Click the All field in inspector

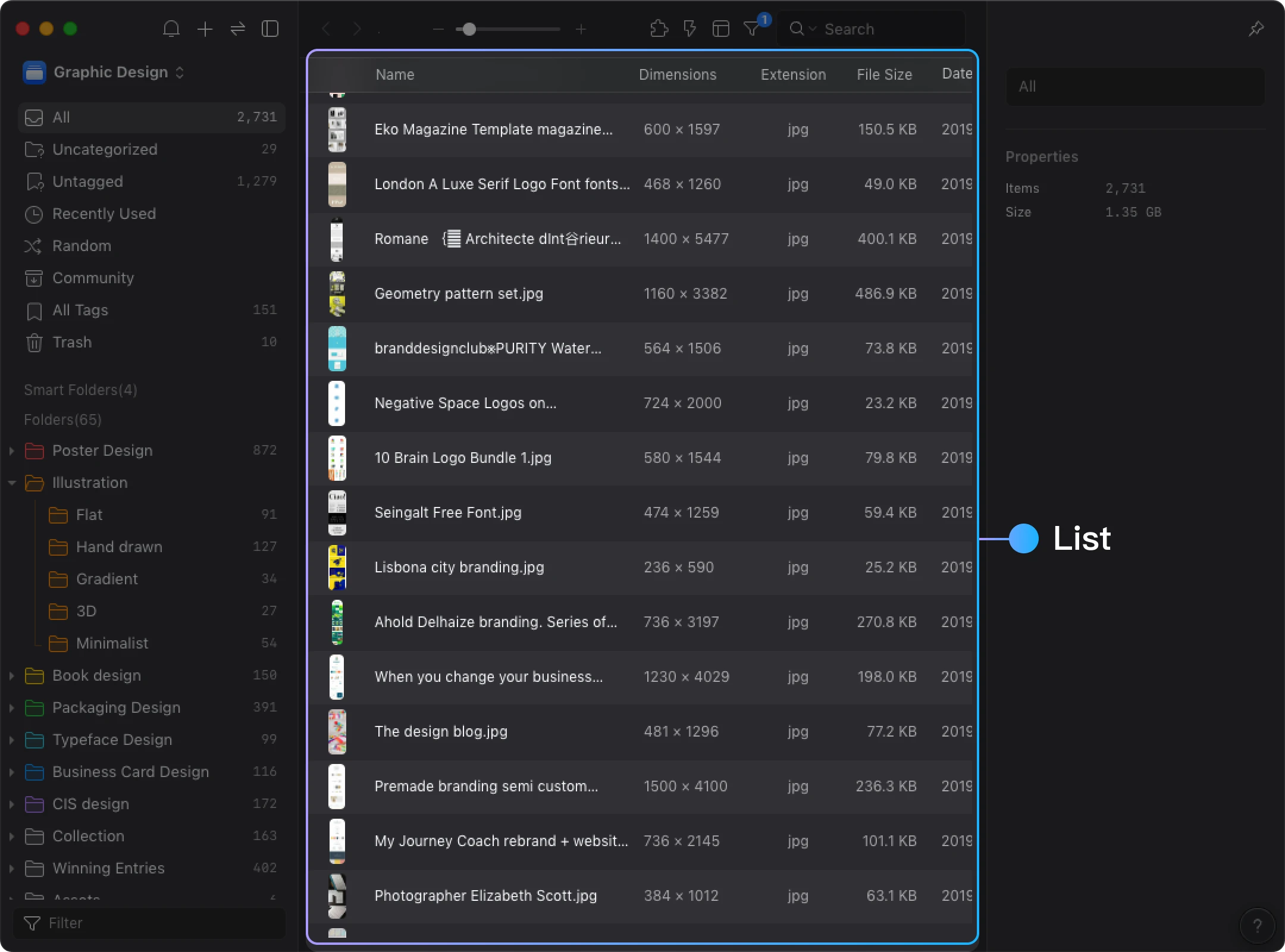tap(1135, 87)
